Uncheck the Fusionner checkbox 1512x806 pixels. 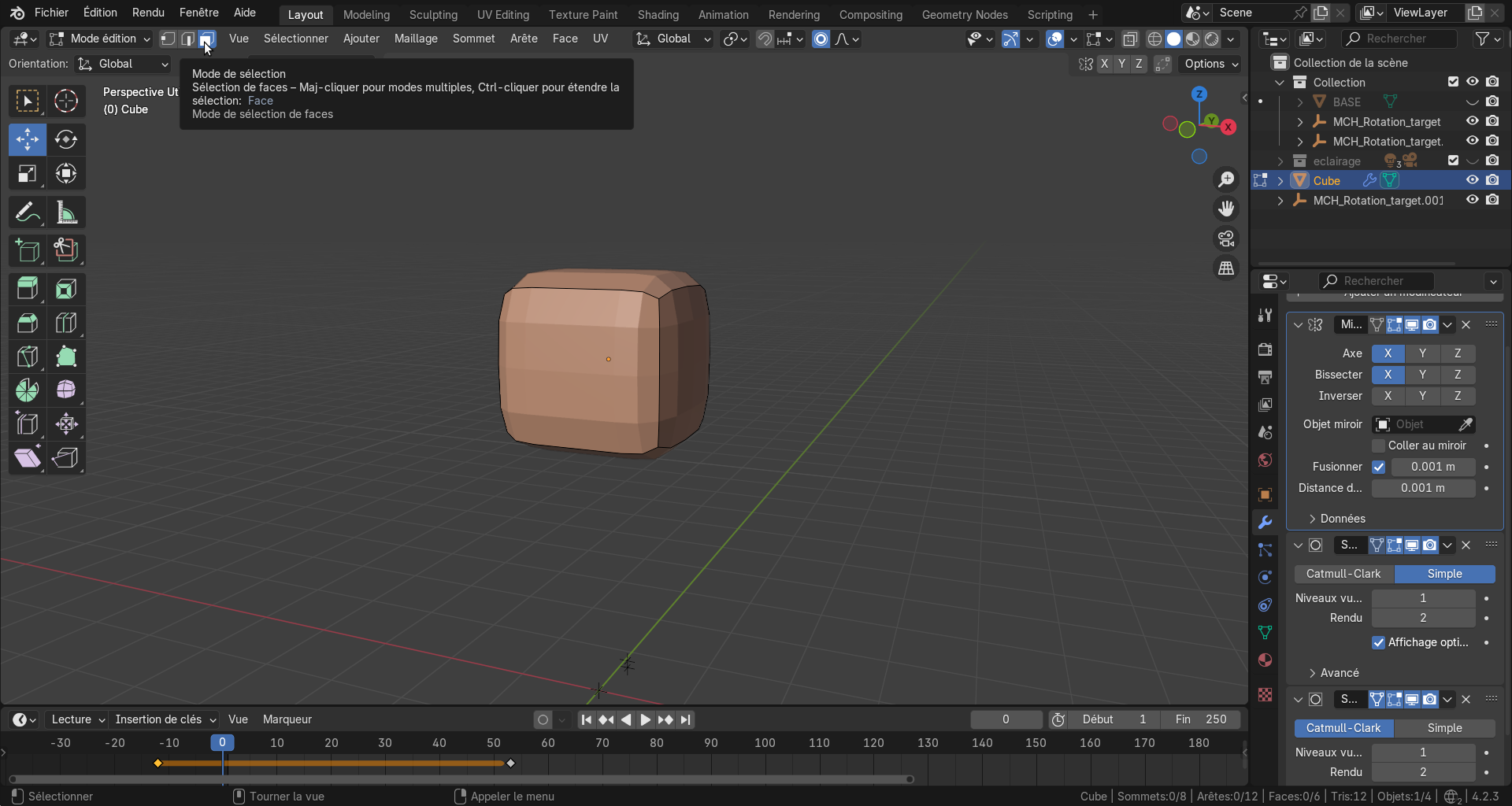coord(1378,467)
